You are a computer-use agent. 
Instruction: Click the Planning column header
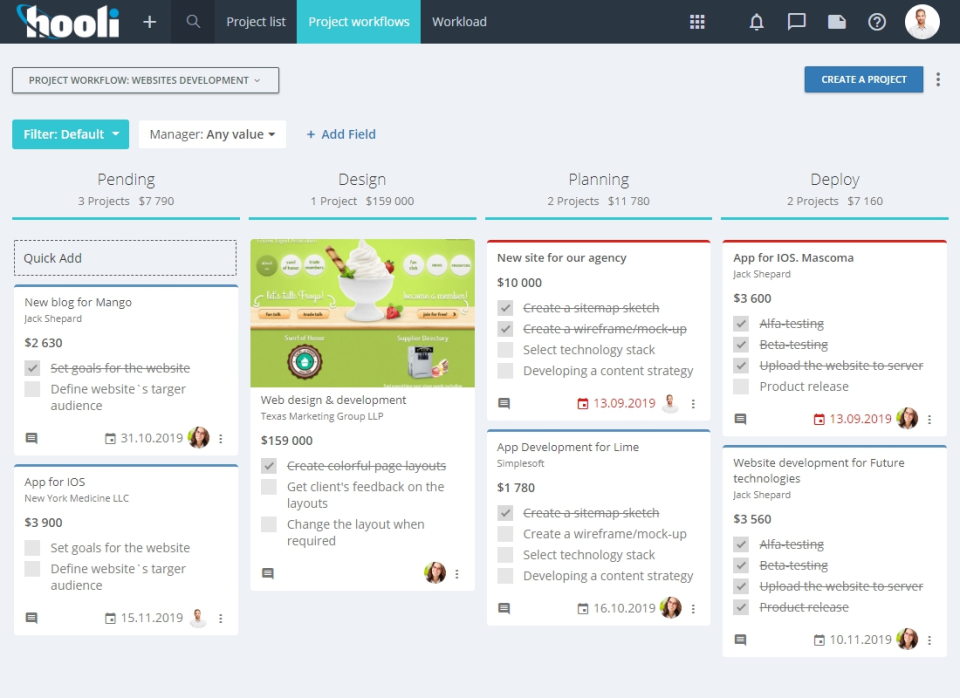point(598,179)
